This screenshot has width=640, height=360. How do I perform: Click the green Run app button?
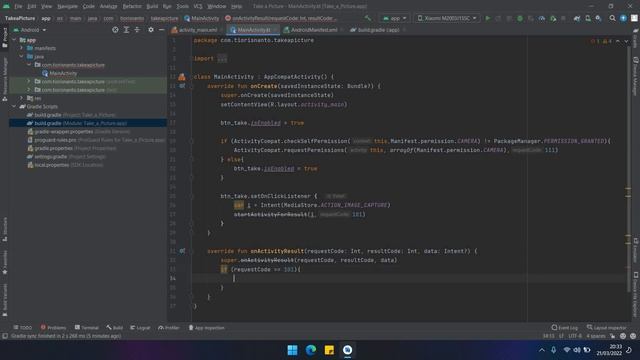point(488,18)
